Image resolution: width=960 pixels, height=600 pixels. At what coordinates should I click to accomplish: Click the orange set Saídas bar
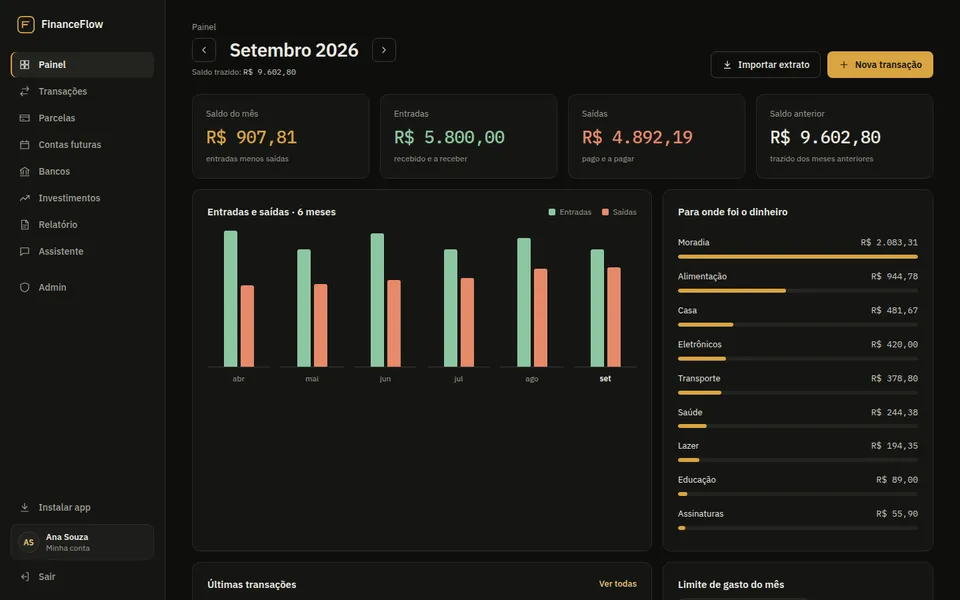pyautogui.click(x=614, y=317)
